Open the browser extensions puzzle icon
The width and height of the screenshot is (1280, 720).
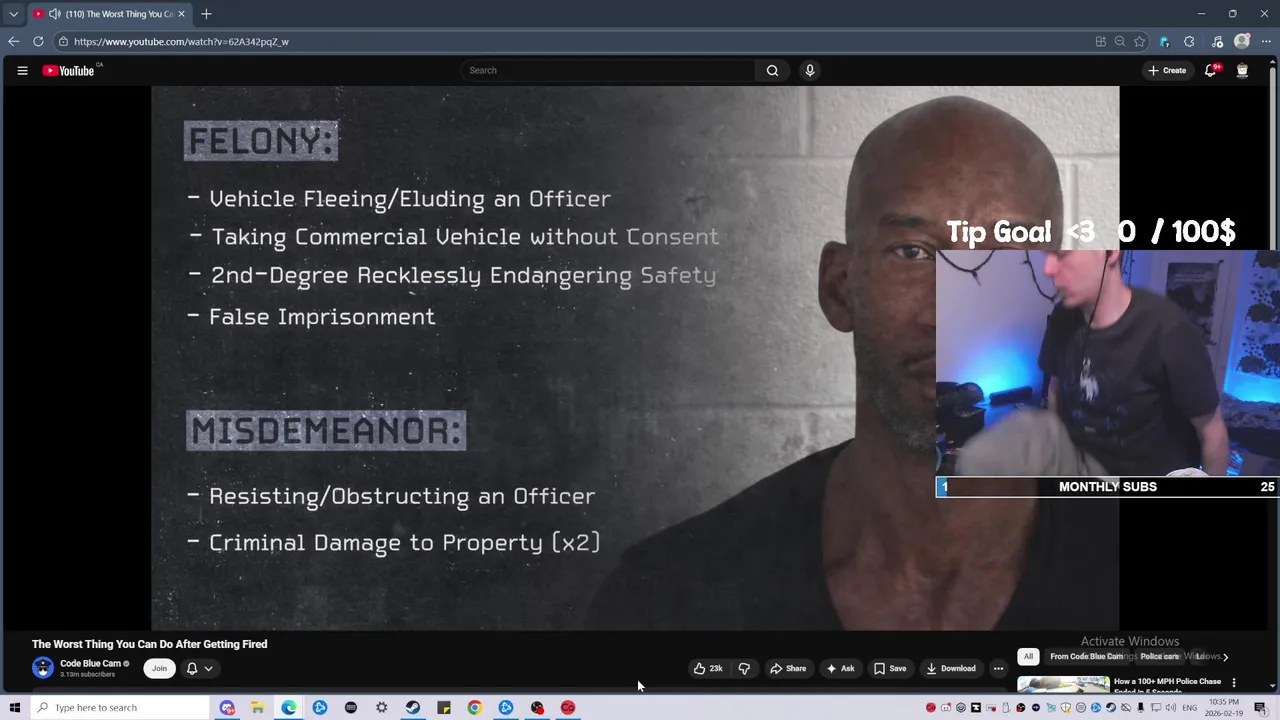[x=1189, y=41]
